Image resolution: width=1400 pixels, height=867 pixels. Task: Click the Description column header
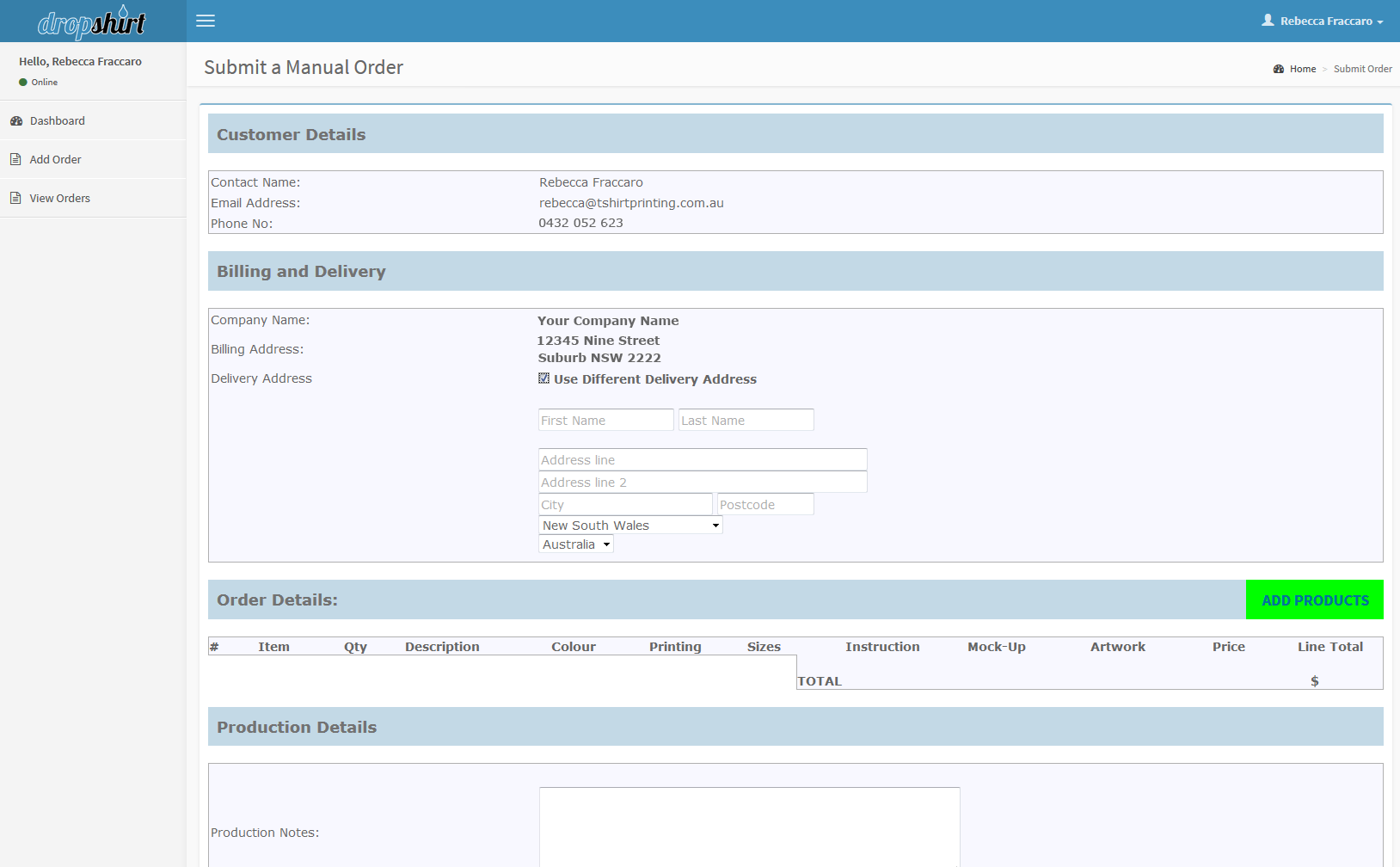tap(442, 647)
